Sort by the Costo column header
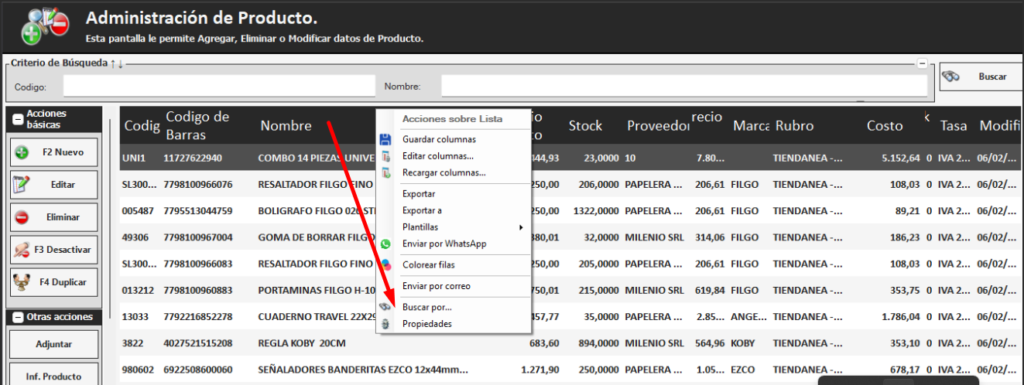Screen dimensions: 1024x385 click(x=885, y=126)
